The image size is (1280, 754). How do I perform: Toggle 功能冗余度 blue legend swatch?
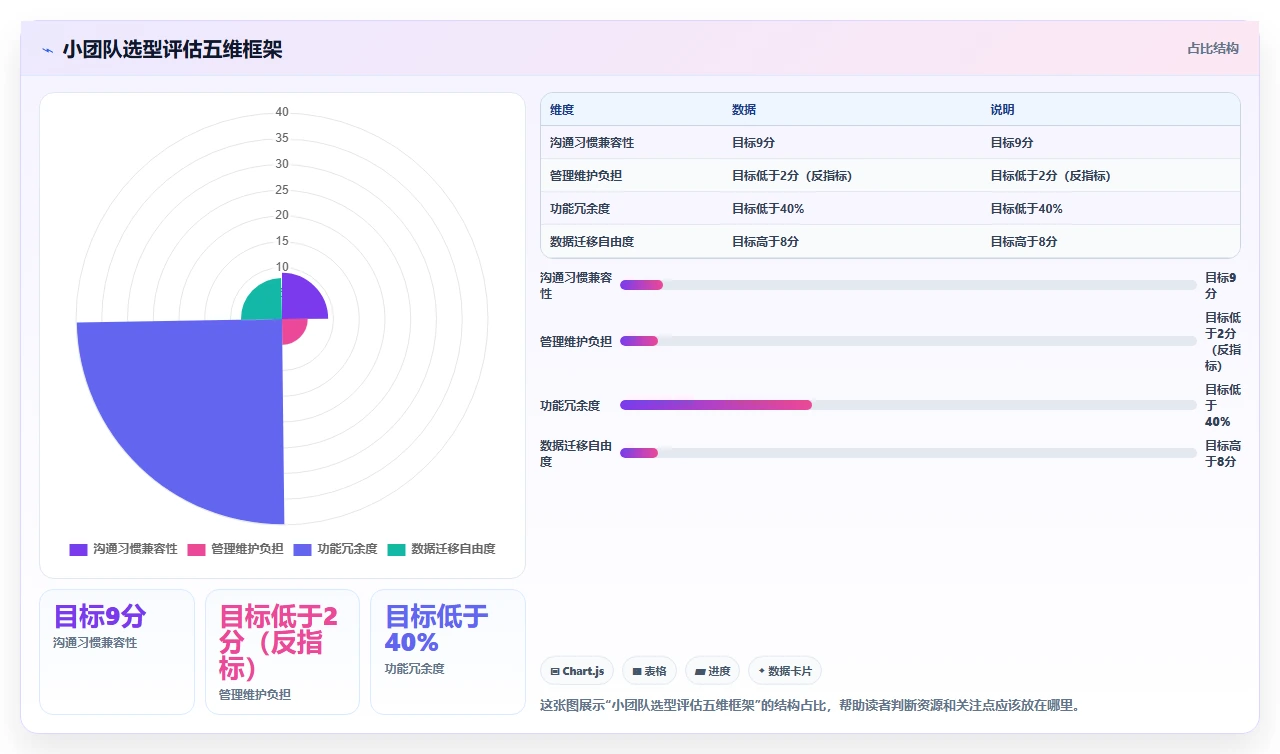coord(303,549)
